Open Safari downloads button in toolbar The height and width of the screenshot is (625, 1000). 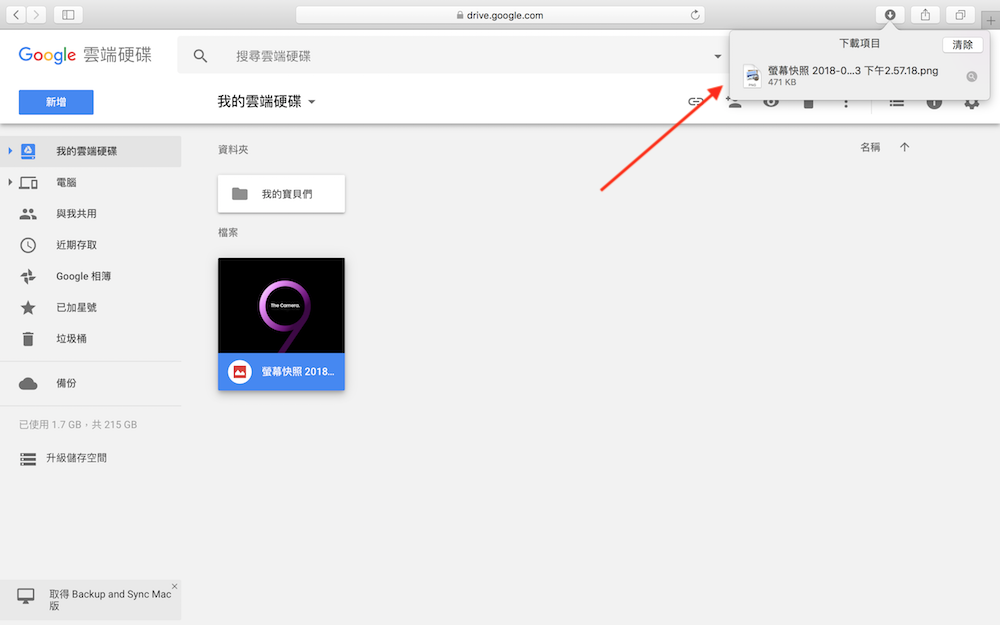tap(890, 15)
